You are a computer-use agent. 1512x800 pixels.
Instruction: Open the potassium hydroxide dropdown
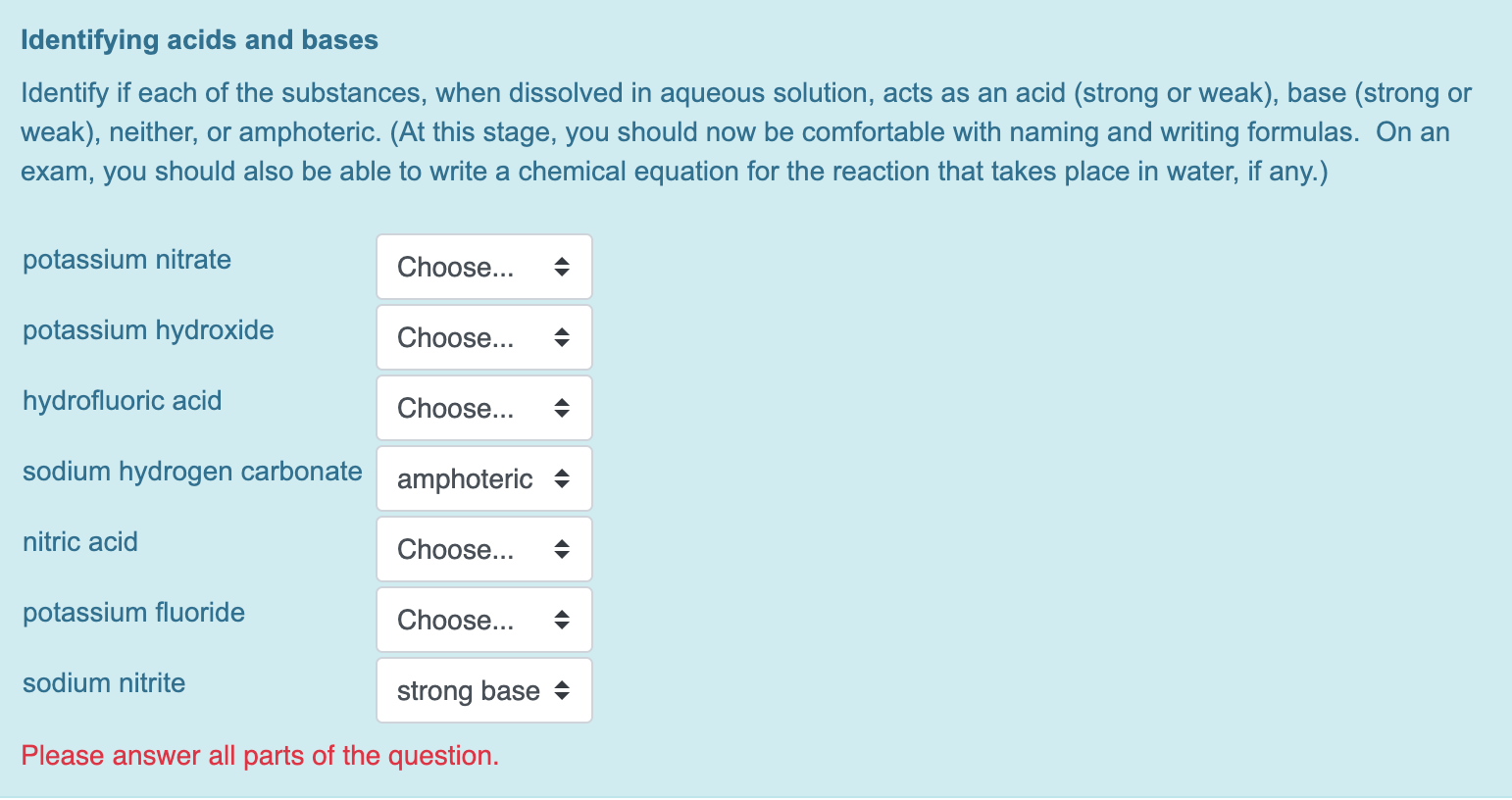pyautogui.click(x=483, y=337)
